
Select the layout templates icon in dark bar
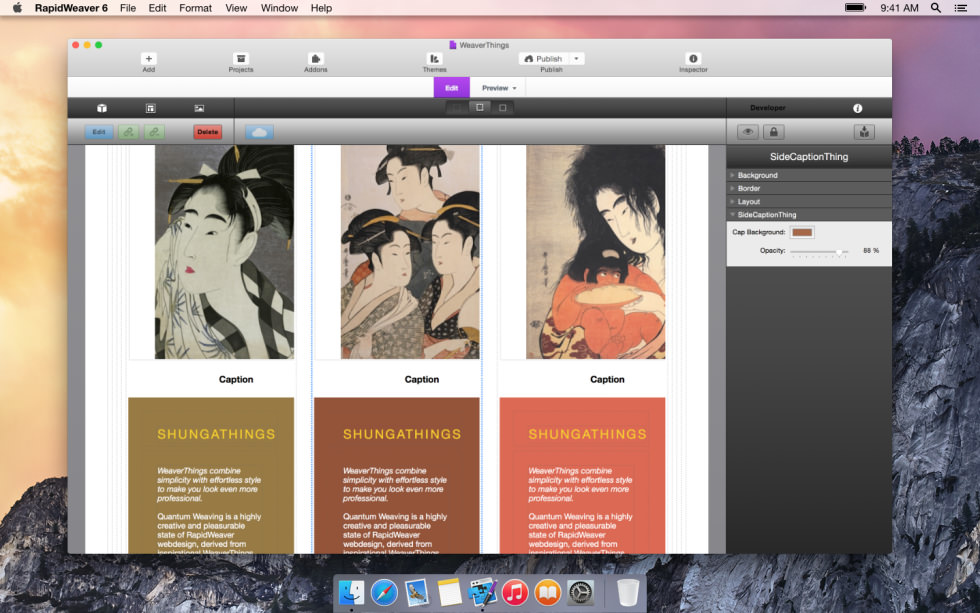point(151,108)
